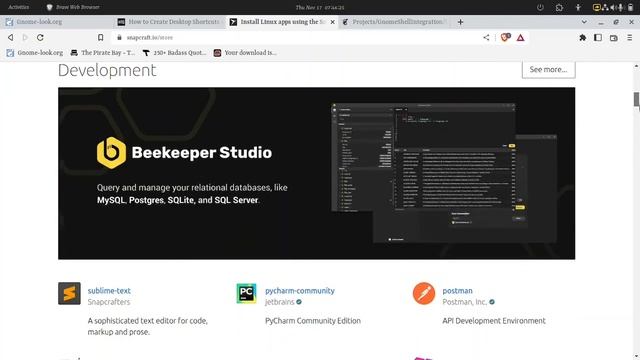Open the Brave wallet icon
Image resolution: width=640 pixels, height=360 pixels.
point(613,38)
